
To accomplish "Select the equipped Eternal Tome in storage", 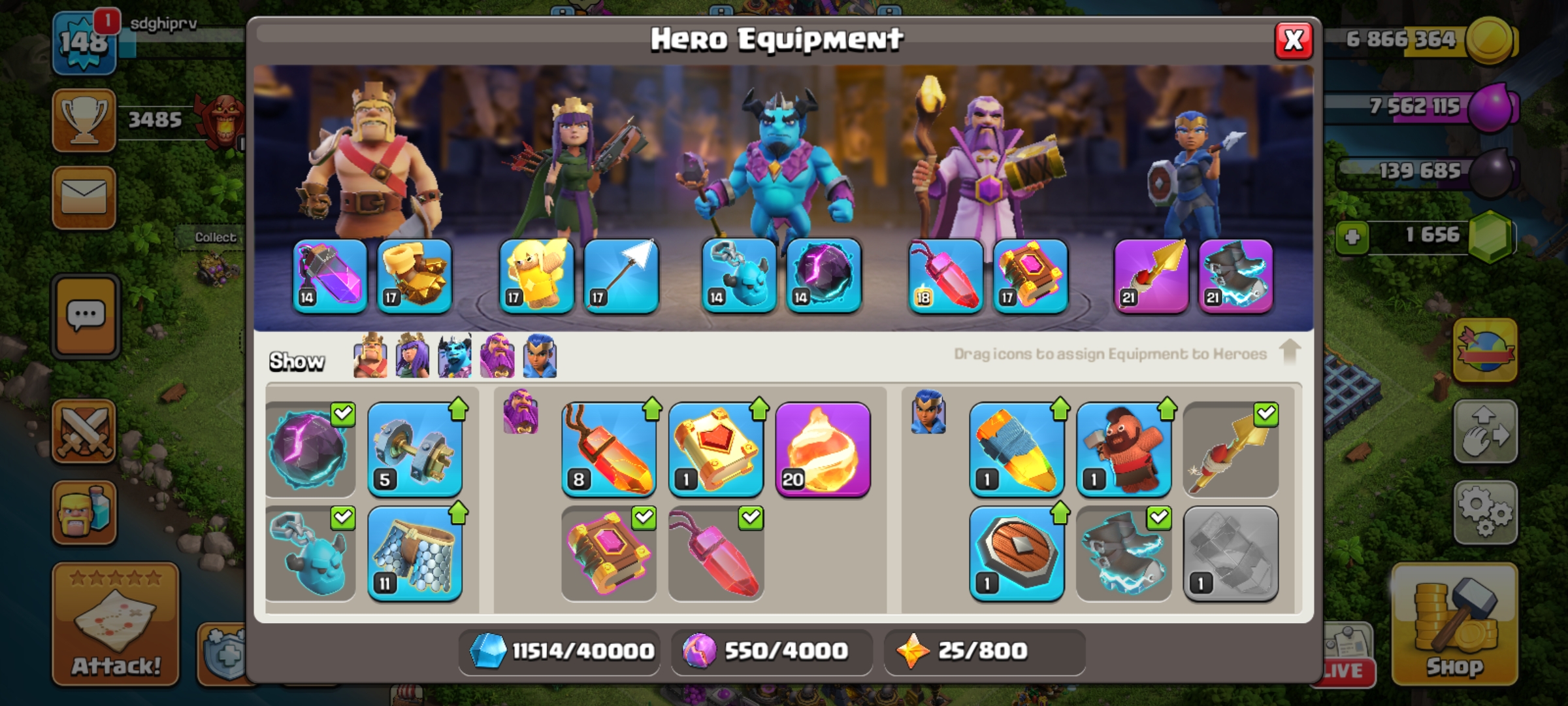I will tap(609, 554).
